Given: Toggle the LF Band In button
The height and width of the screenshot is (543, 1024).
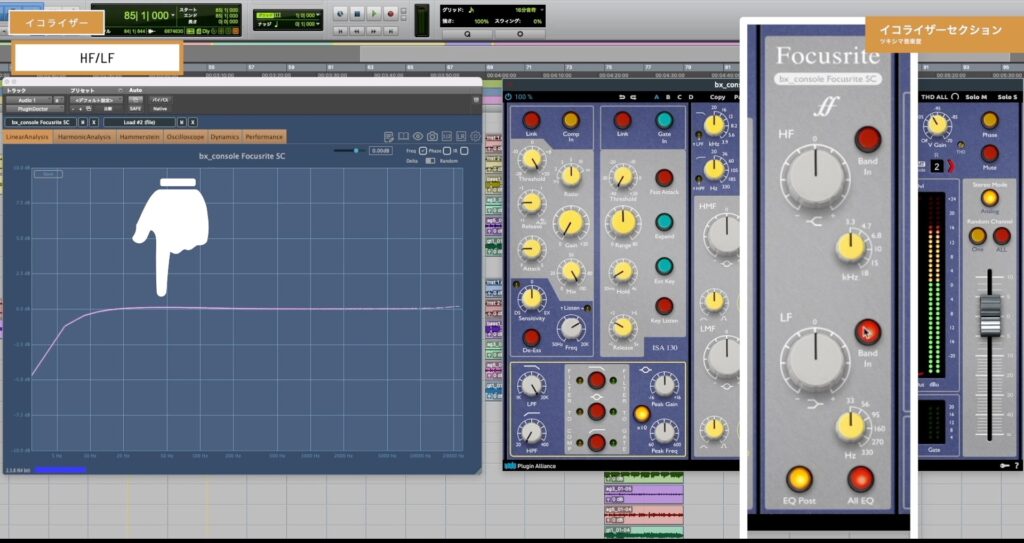Looking at the screenshot, I should pyautogui.click(x=868, y=332).
